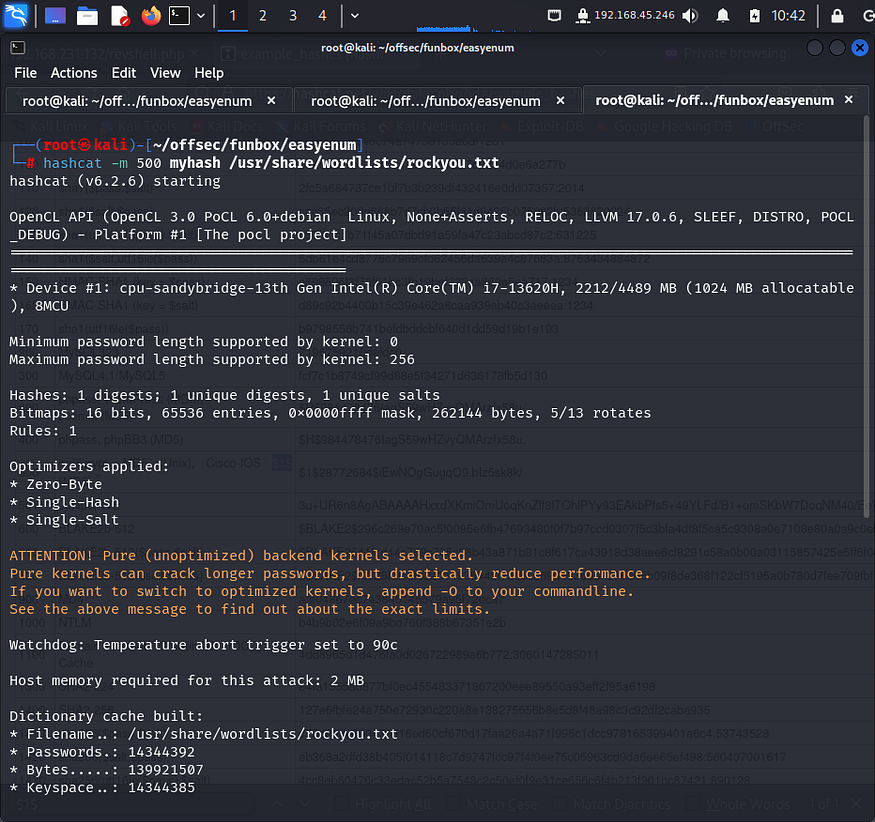Click the '* Zero-Byte' optimizer line
Viewport: 875px width, 822px height.
pos(56,484)
